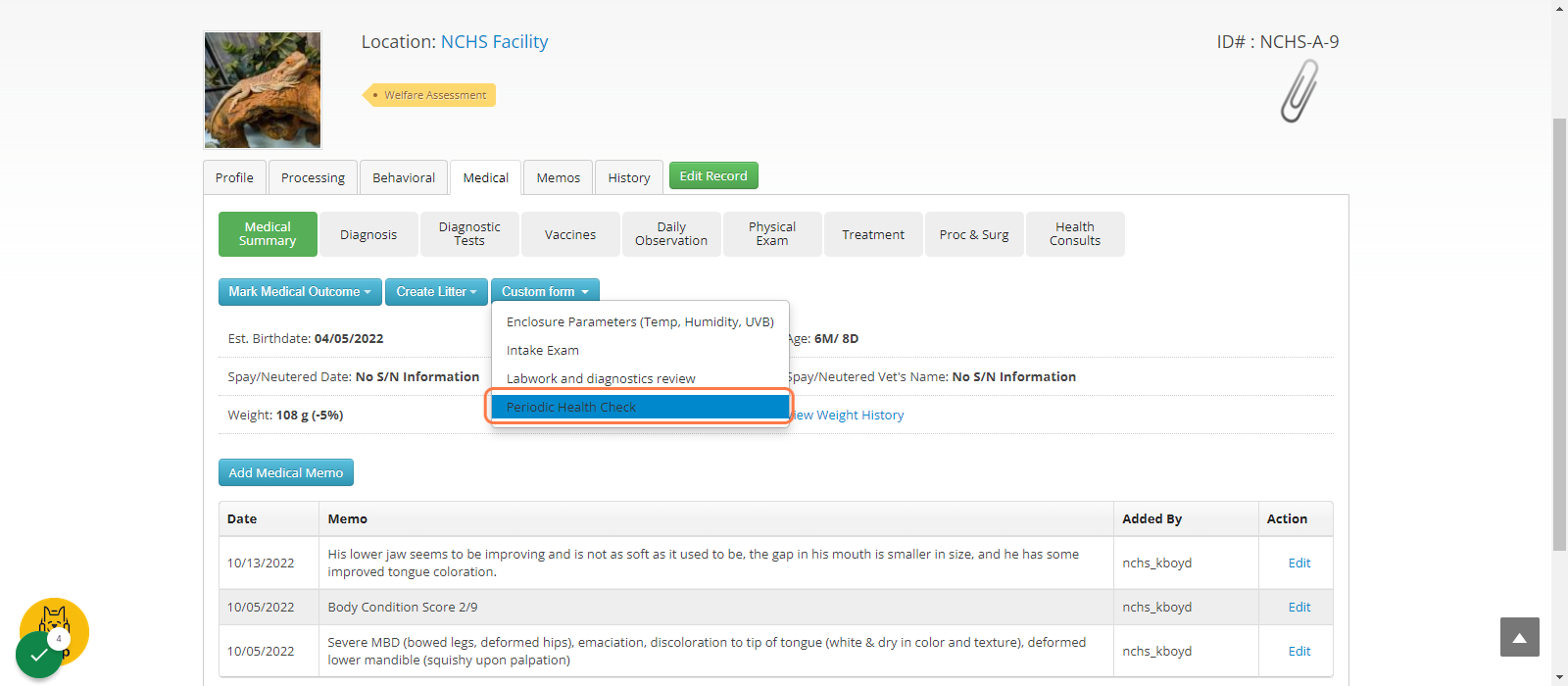
Task: Open the View Weight History link
Action: tap(847, 416)
